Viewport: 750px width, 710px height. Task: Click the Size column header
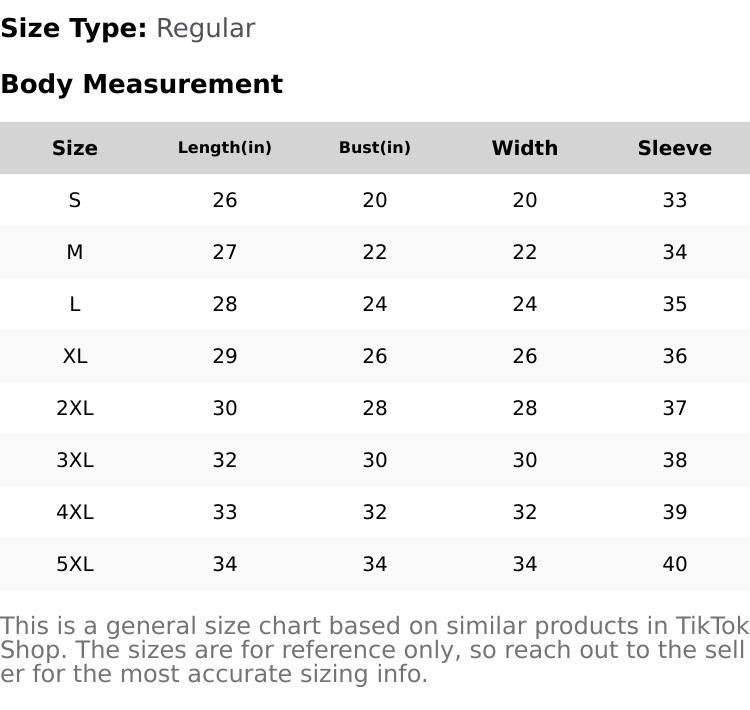pyautogui.click(x=75, y=148)
